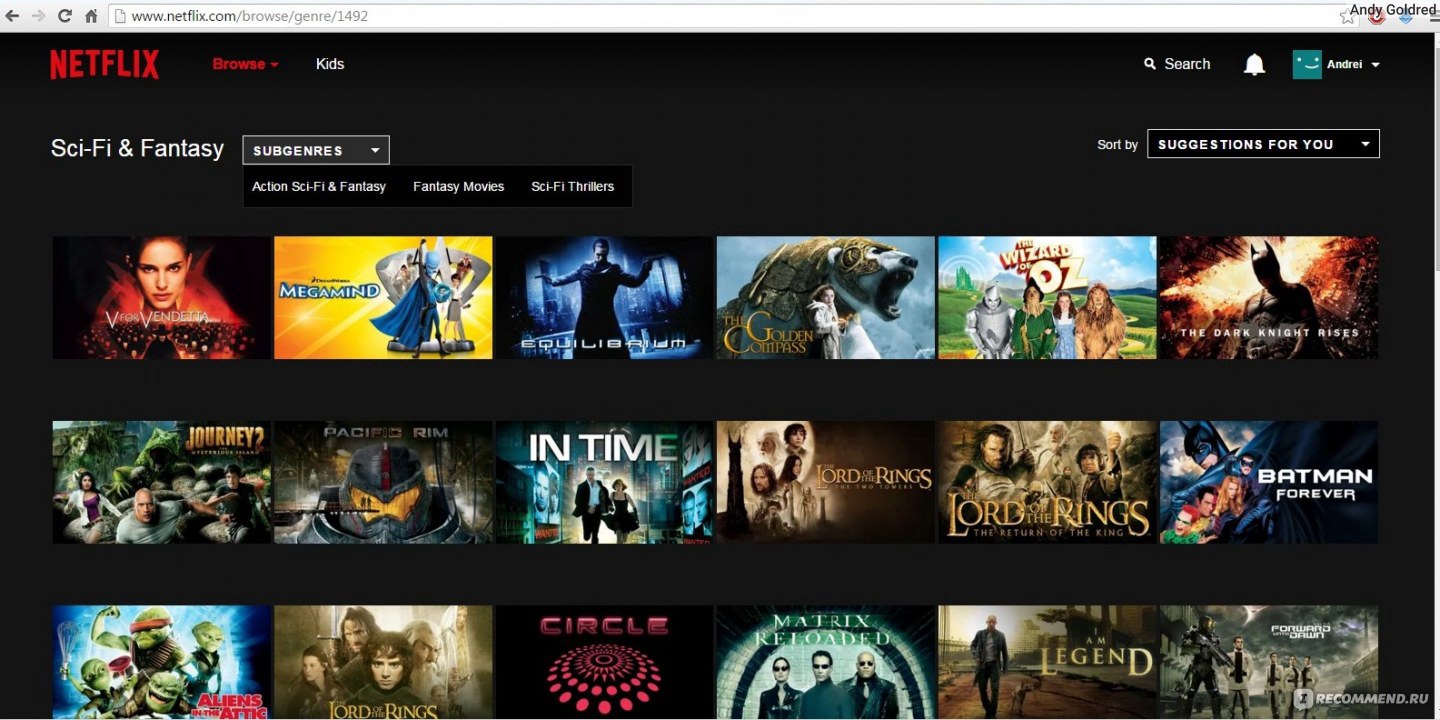Open Matrix Reloaded
The height and width of the screenshot is (720, 1440).
(x=826, y=662)
